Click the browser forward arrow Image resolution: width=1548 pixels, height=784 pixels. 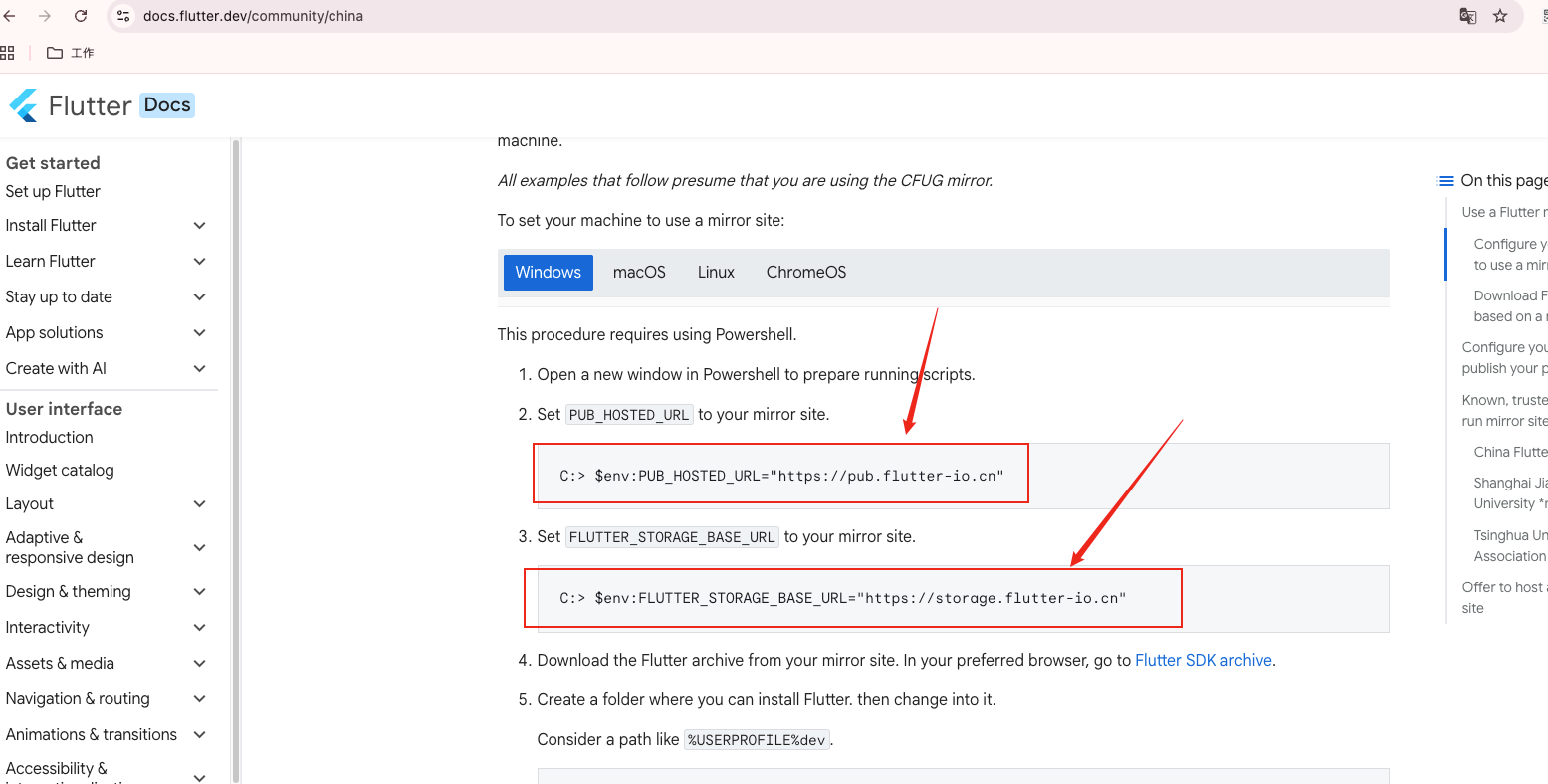pyautogui.click(x=45, y=16)
